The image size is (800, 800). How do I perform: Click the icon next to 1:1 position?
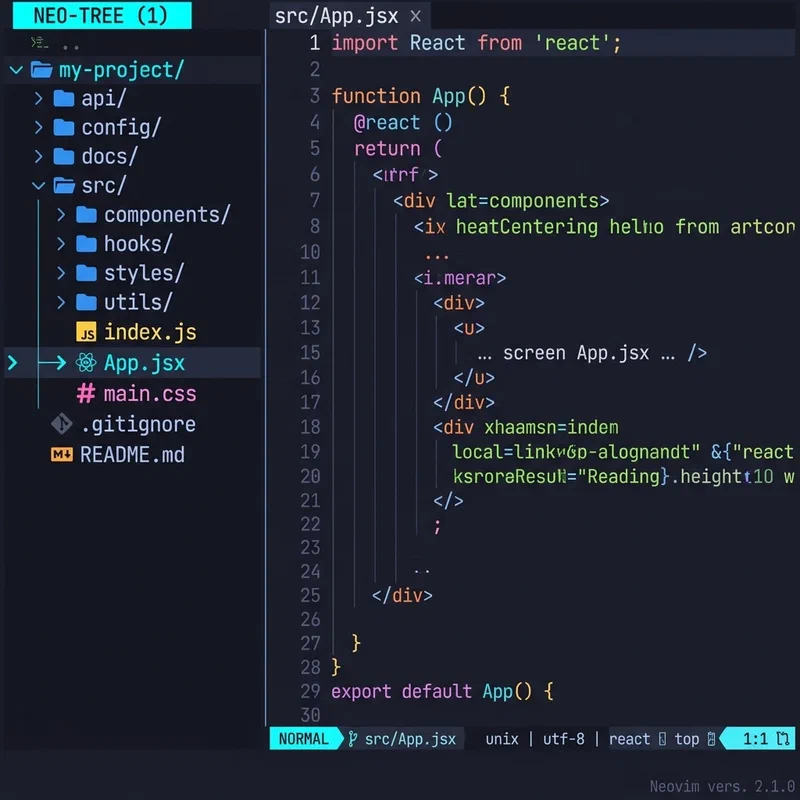[783, 739]
